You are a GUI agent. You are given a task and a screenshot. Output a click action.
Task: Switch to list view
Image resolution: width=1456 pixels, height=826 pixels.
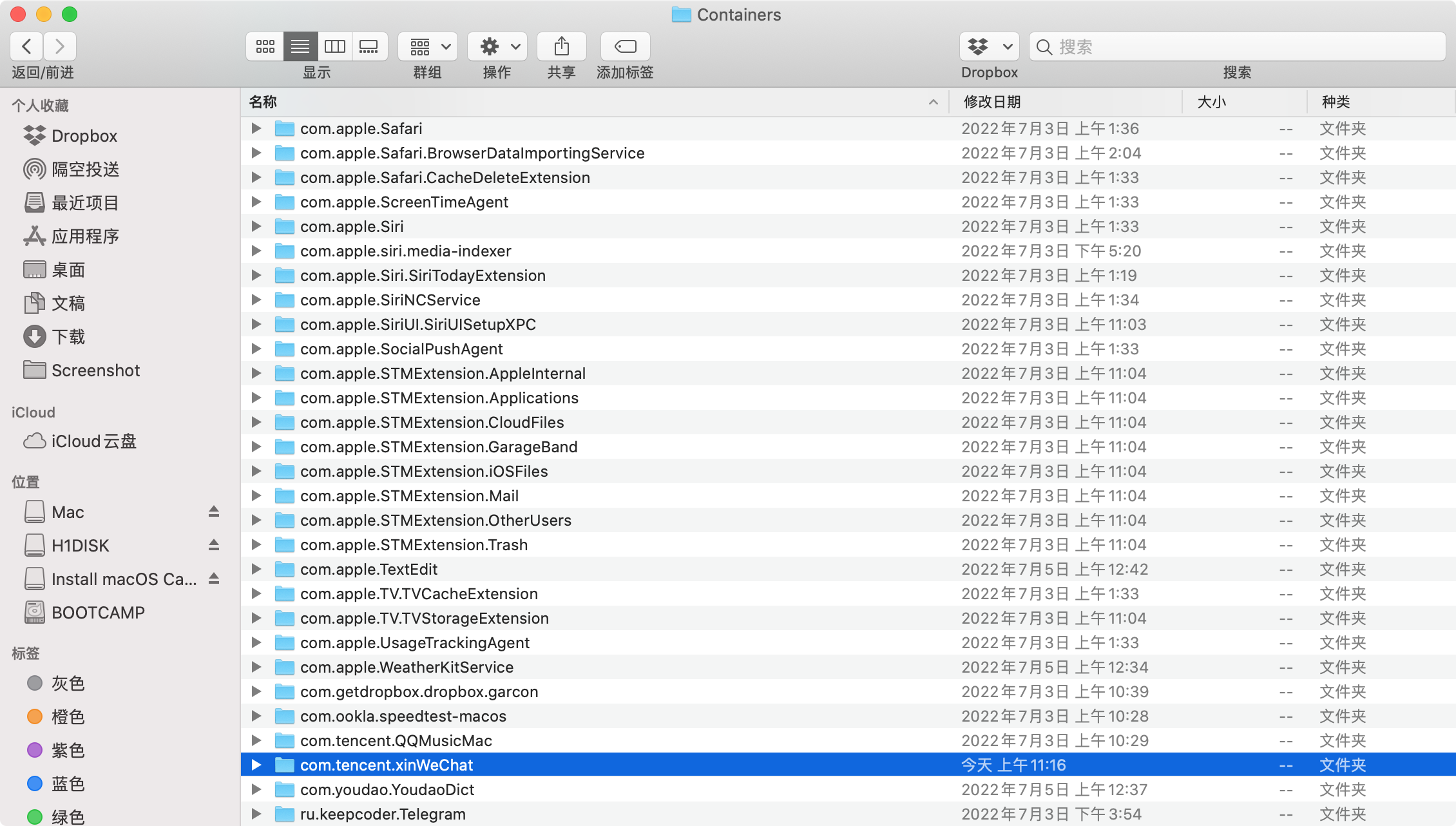(300, 46)
